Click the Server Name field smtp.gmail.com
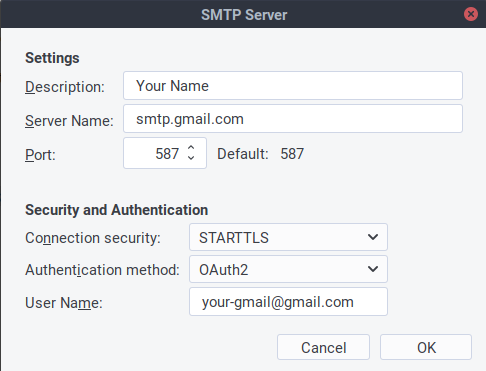 pos(293,119)
